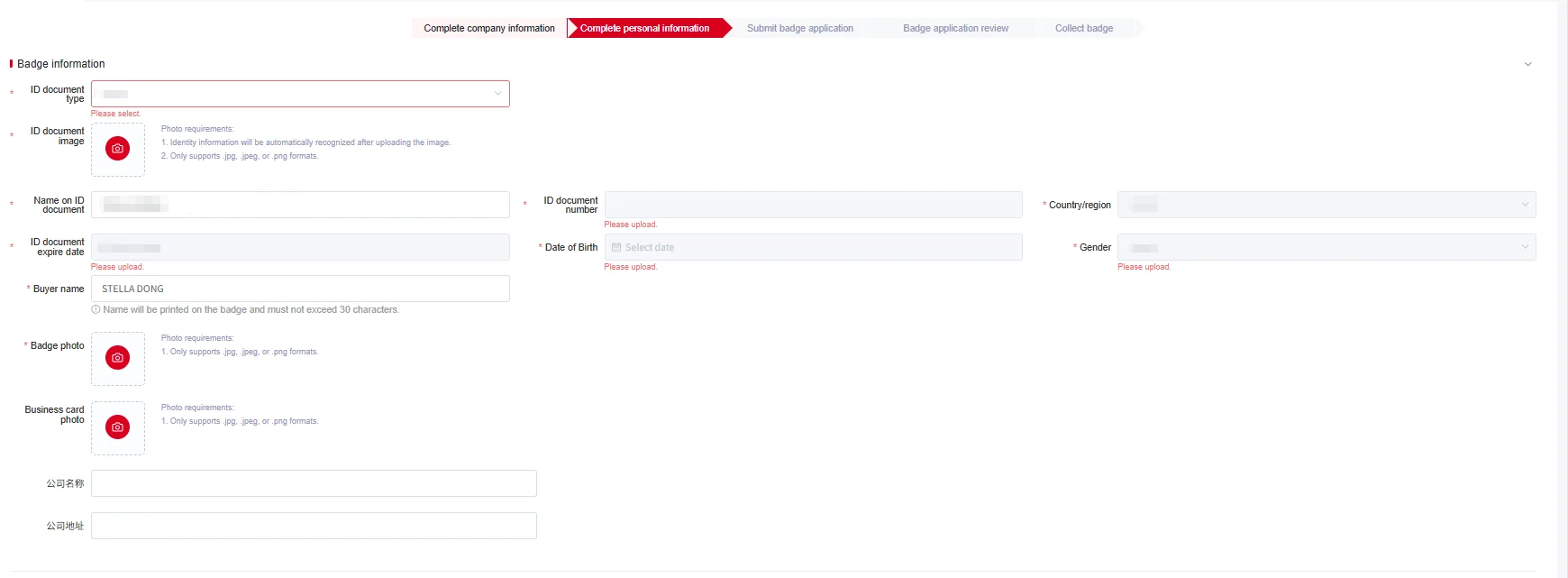This screenshot has height=578, width=1568.
Task: Click the Badge information heading
Action: [x=61, y=64]
